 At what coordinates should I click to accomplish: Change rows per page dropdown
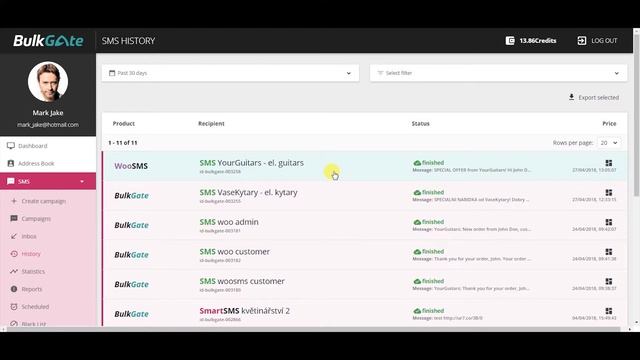609,142
